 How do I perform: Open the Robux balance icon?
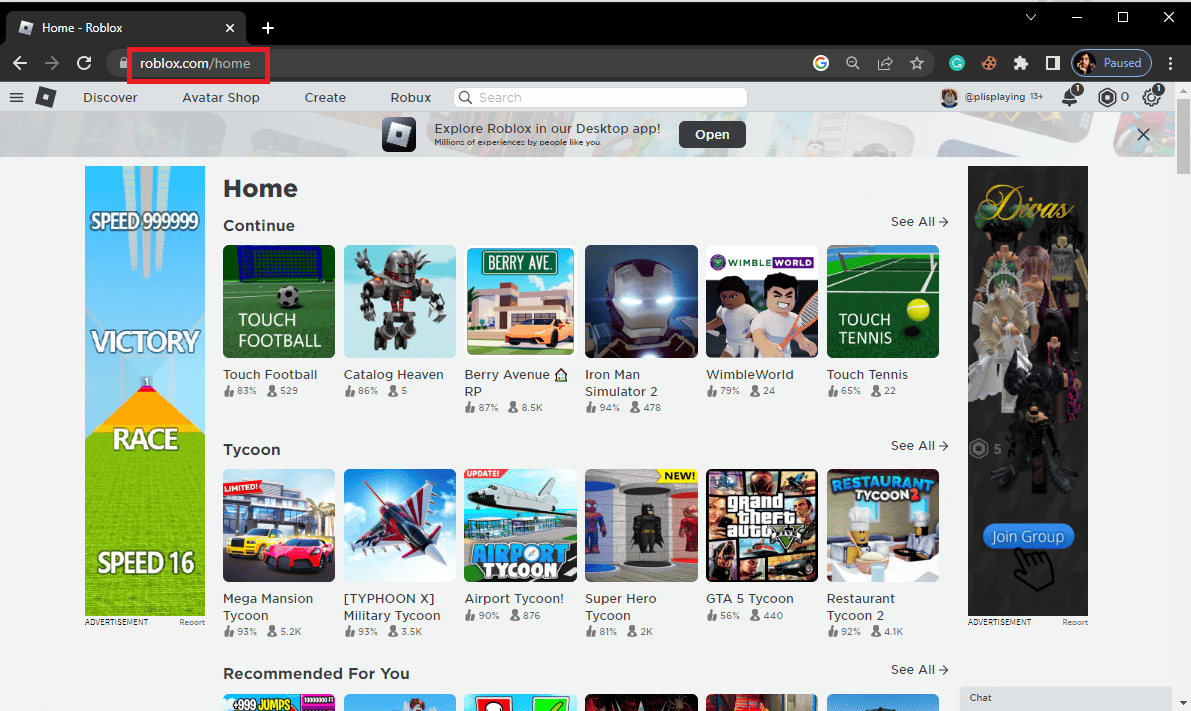pos(1107,97)
